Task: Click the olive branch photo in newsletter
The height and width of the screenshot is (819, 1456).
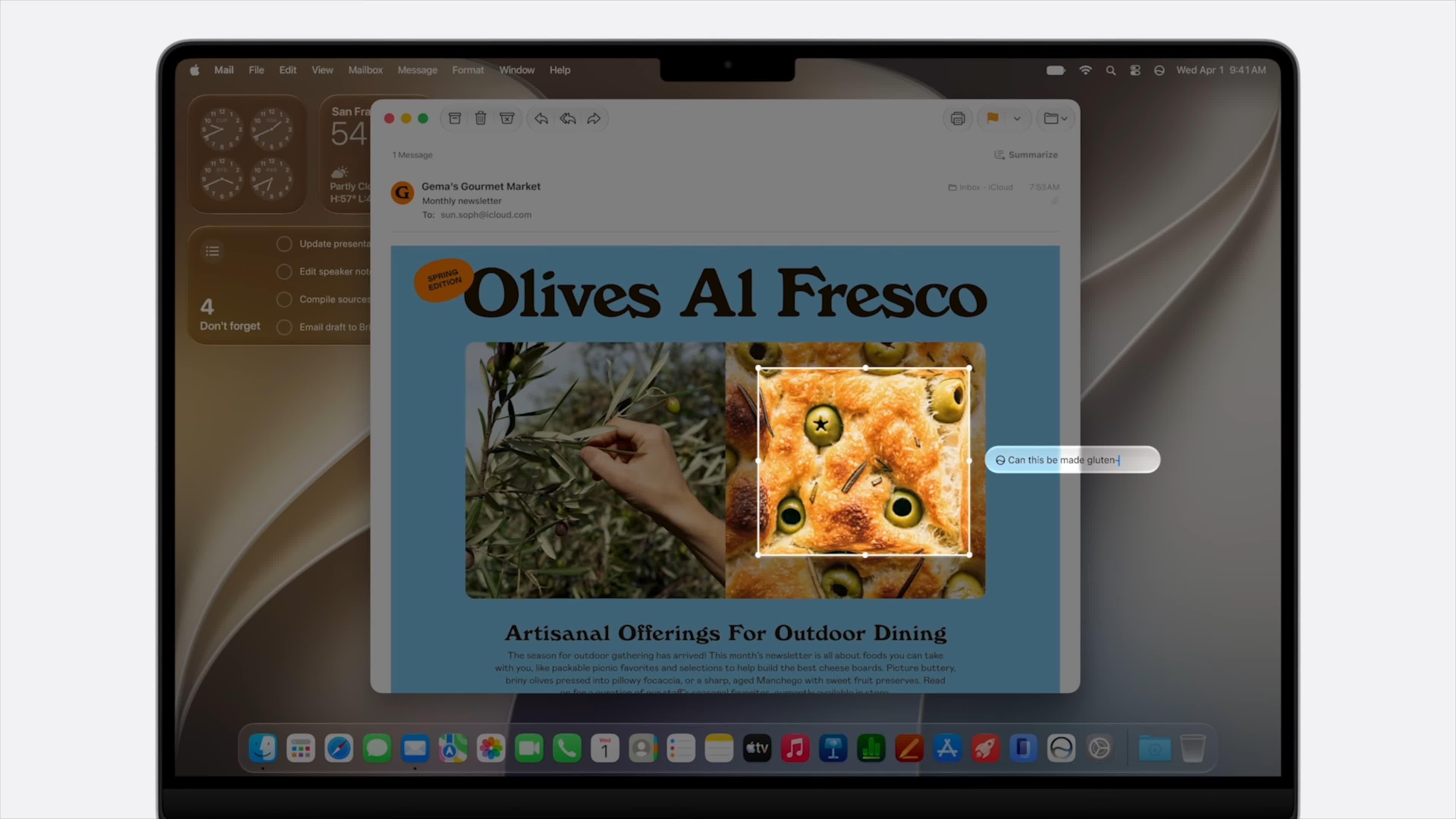Action: [x=595, y=470]
